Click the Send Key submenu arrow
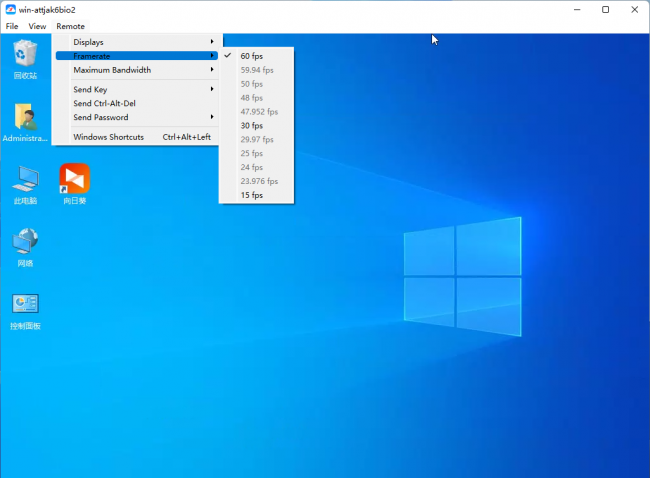 point(212,89)
